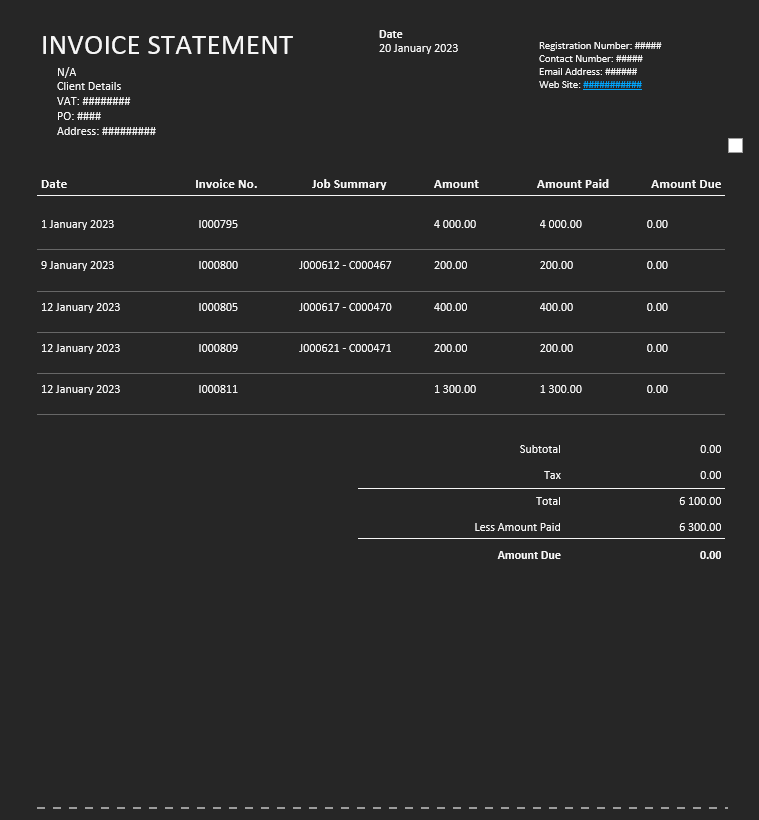Click Less Amount Paid value 6 300.00
759x820 pixels.
700,527
